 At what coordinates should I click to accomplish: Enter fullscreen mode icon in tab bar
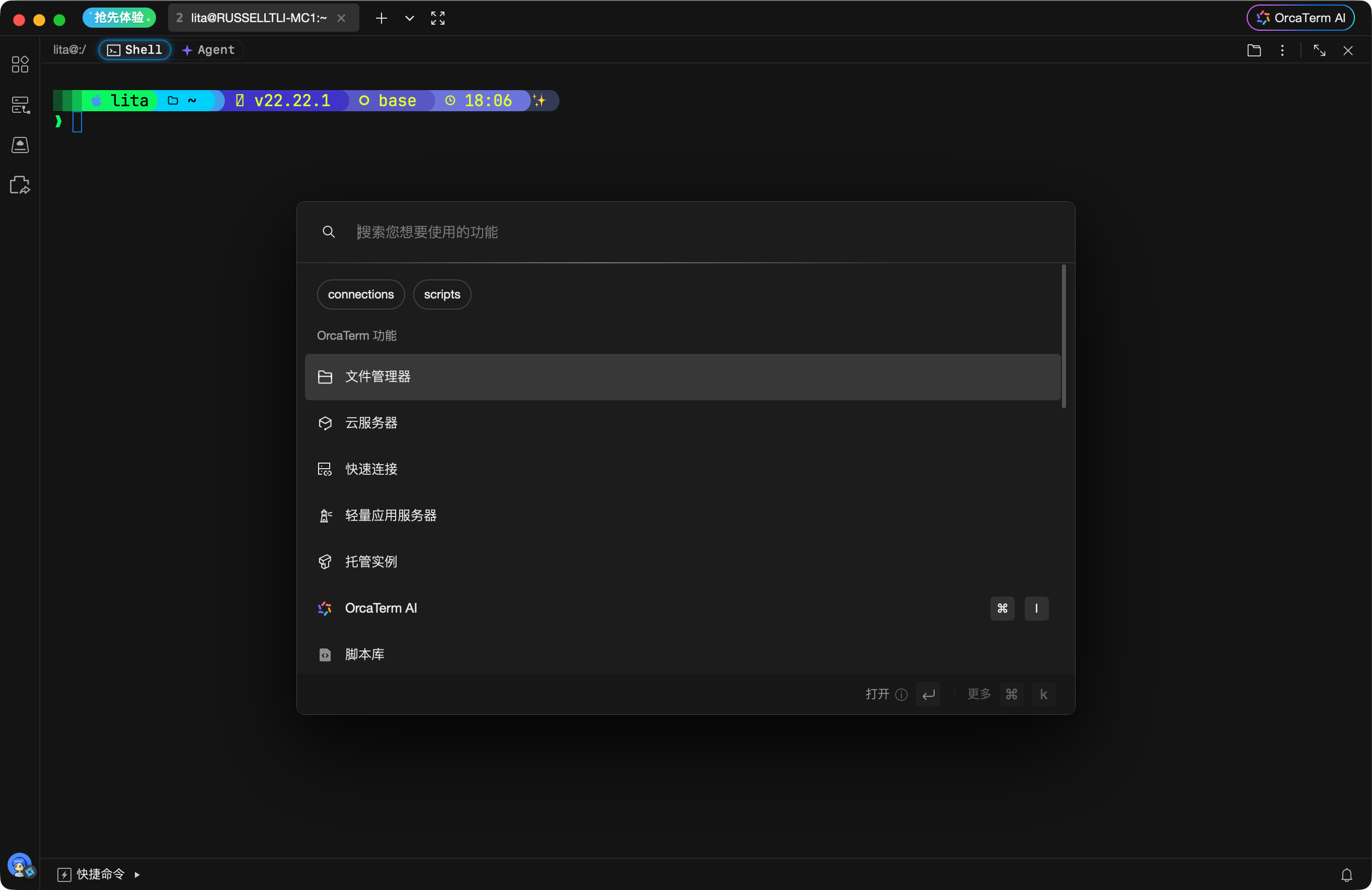click(x=437, y=19)
